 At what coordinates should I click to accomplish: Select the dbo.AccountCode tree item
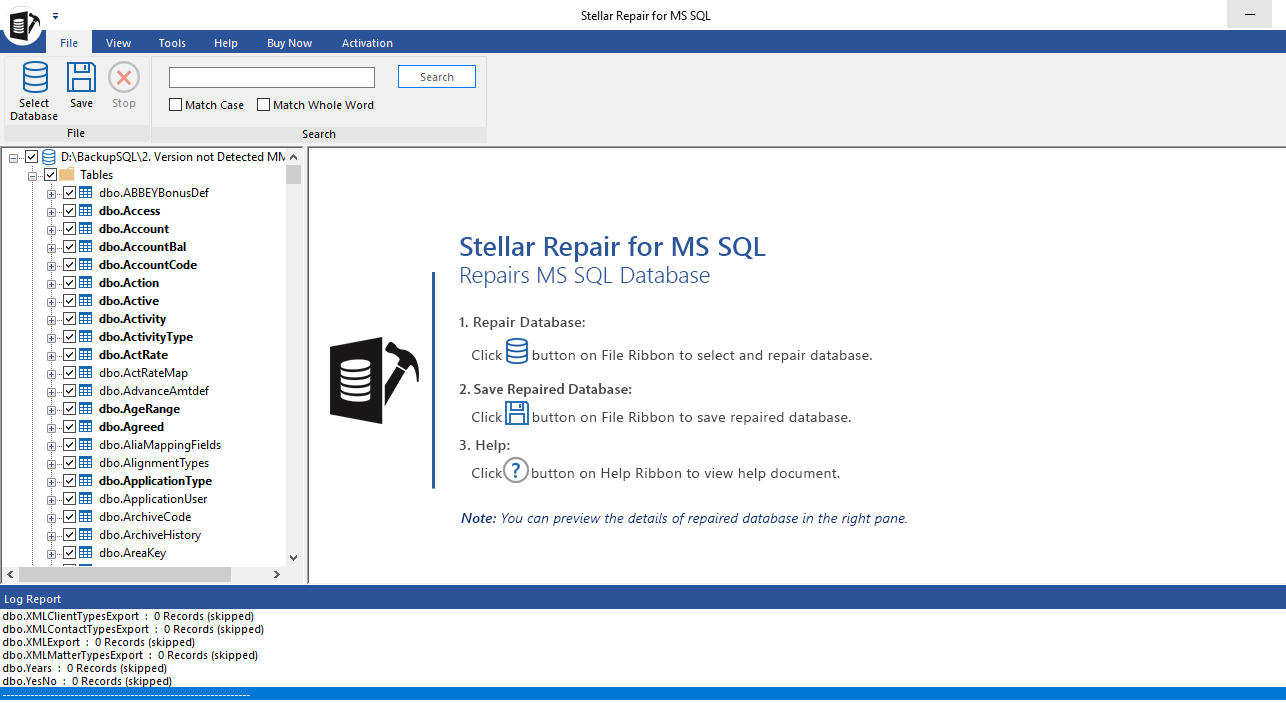(x=148, y=265)
